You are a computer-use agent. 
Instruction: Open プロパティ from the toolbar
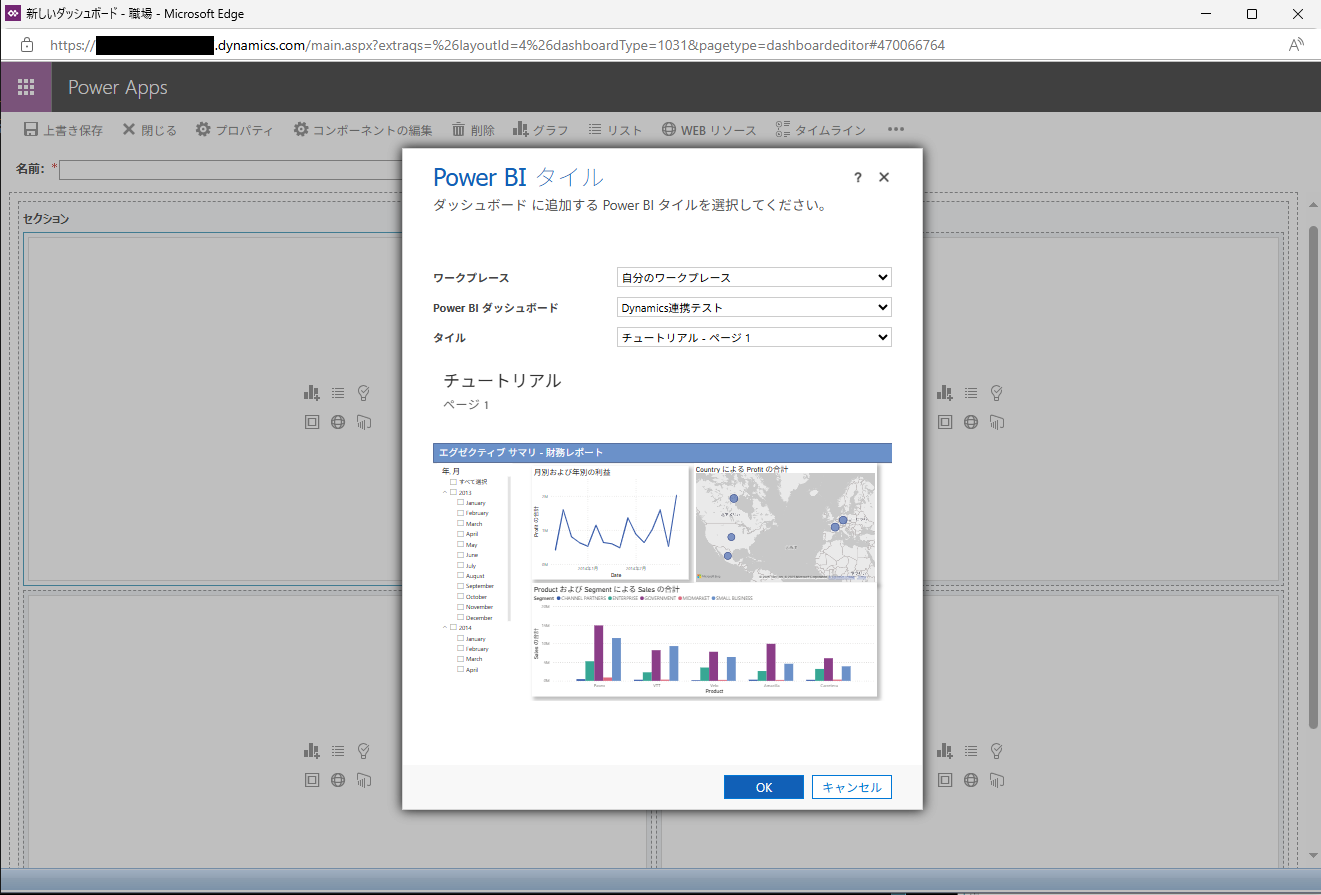pyautogui.click(x=234, y=130)
